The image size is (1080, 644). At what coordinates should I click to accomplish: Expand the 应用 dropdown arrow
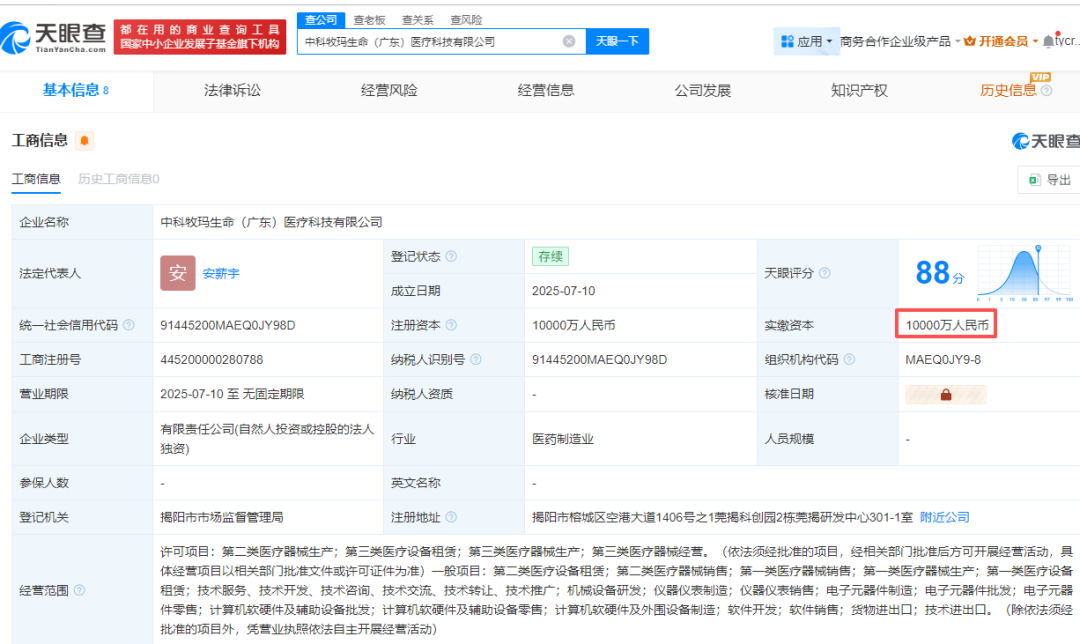pyautogui.click(x=829, y=41)
